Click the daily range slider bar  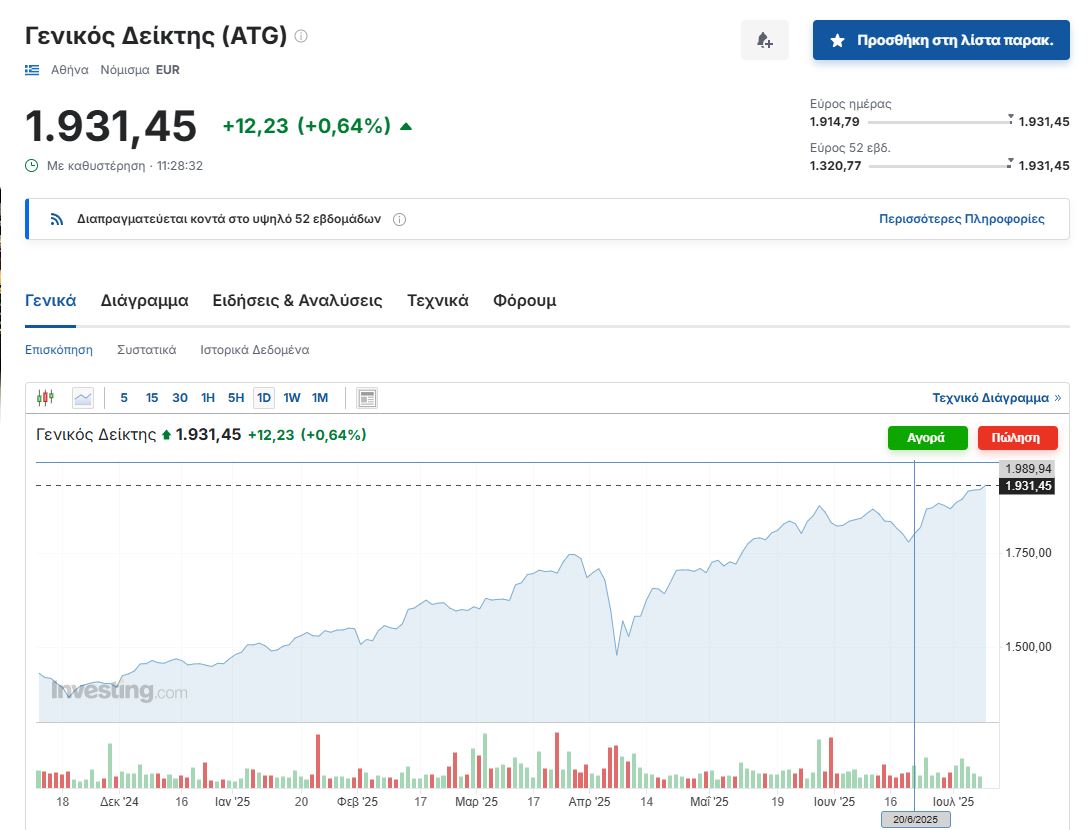pos(940,122)
